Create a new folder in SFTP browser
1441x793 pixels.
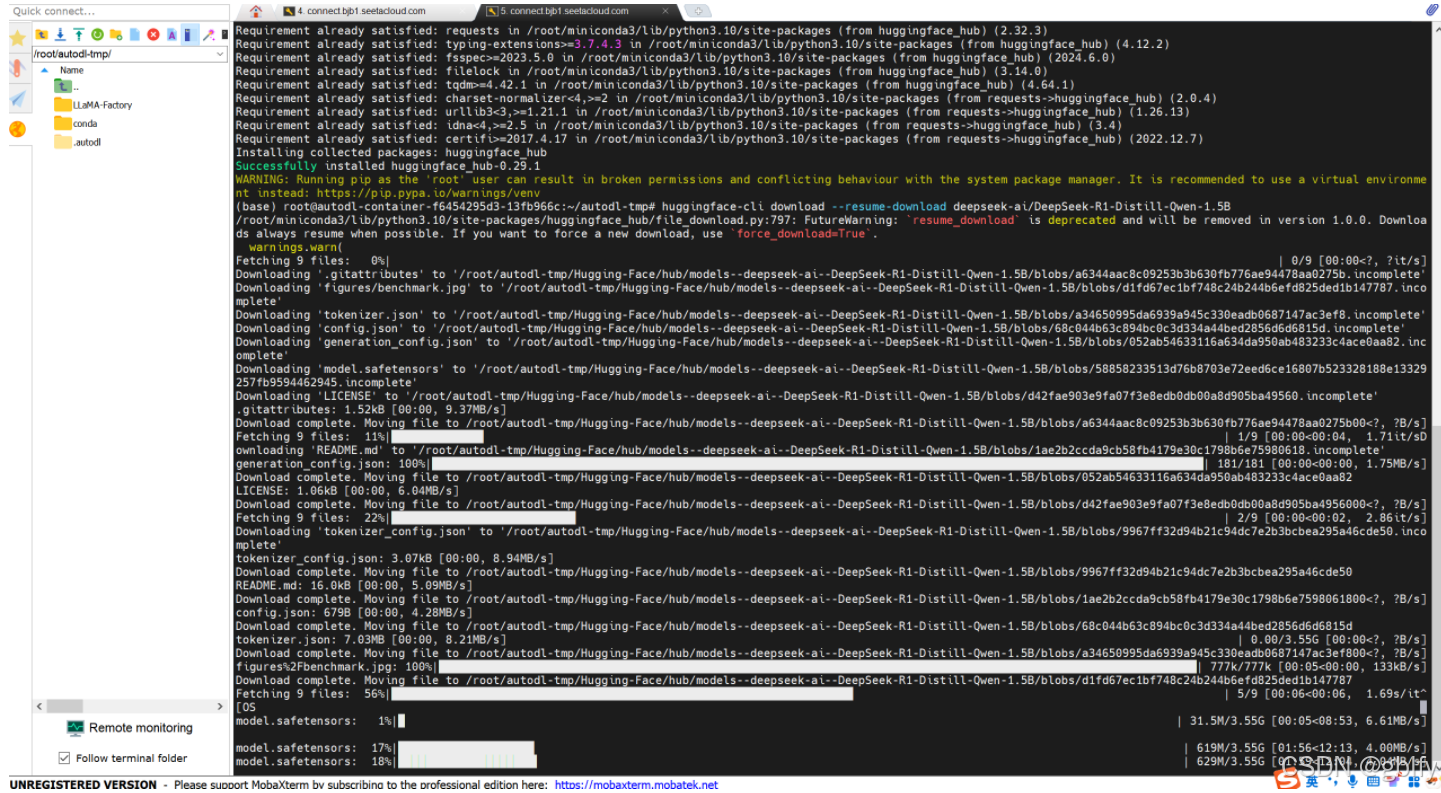click(x=116, y=34)
